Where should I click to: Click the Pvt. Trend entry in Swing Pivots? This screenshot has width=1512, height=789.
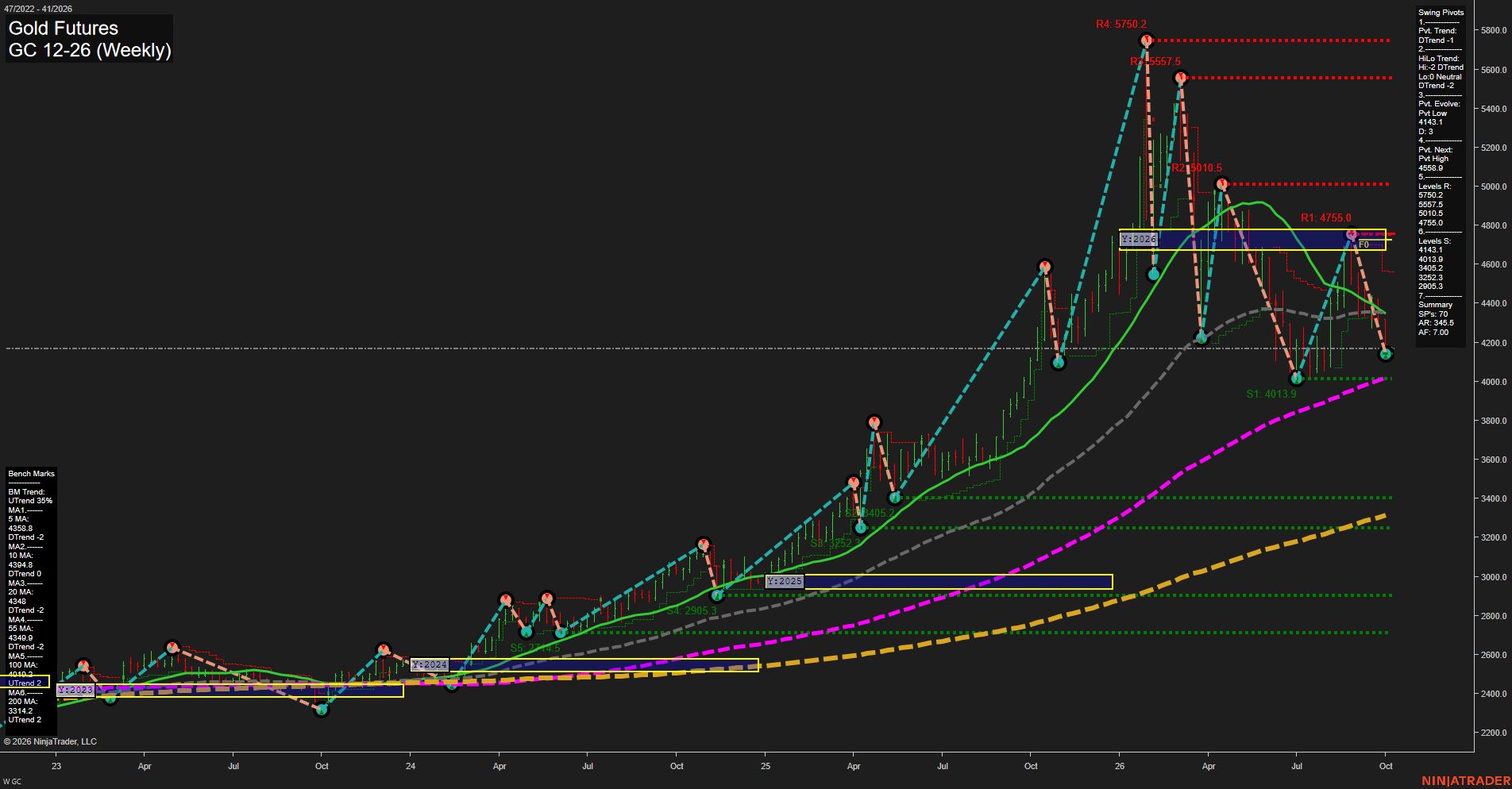1437,31
